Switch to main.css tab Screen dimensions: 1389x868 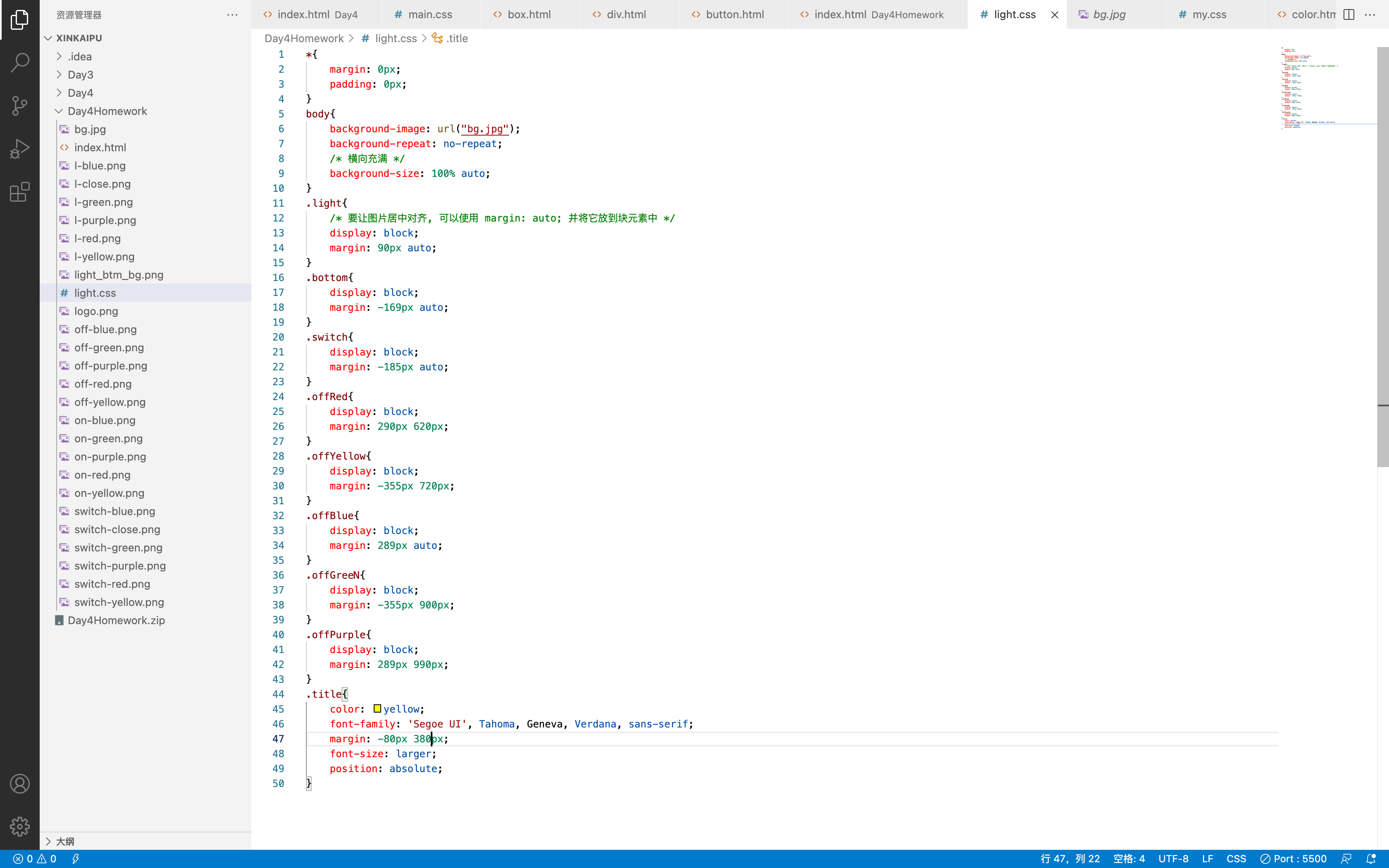430,14
